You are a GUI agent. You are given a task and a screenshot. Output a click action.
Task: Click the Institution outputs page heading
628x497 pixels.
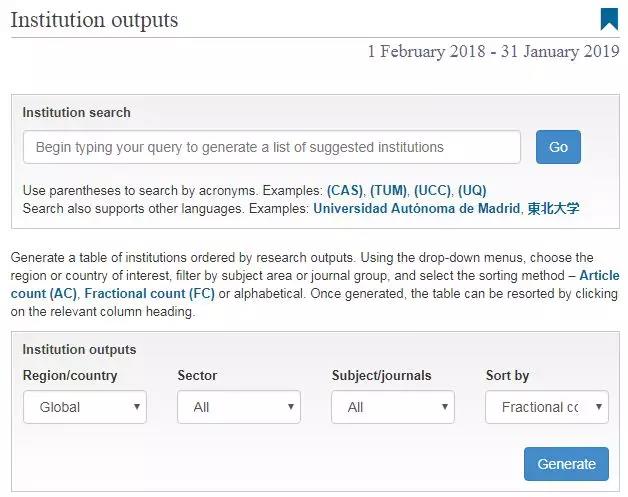coord(94,20)
